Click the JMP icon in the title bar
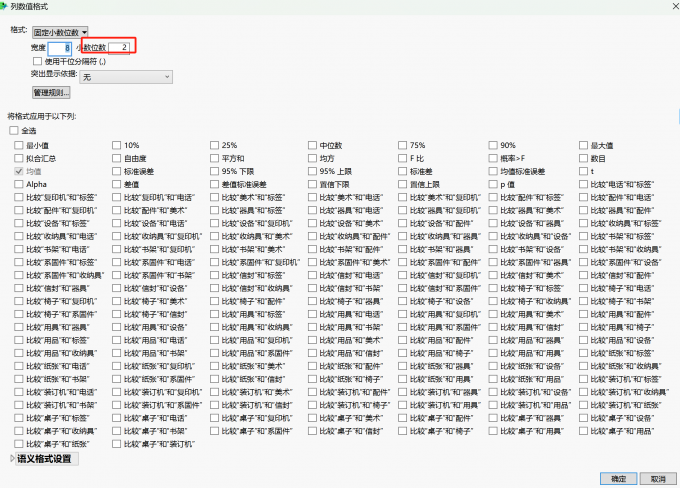Image resolution: width=680 pixels, height=488 pixels. (6, 6)
